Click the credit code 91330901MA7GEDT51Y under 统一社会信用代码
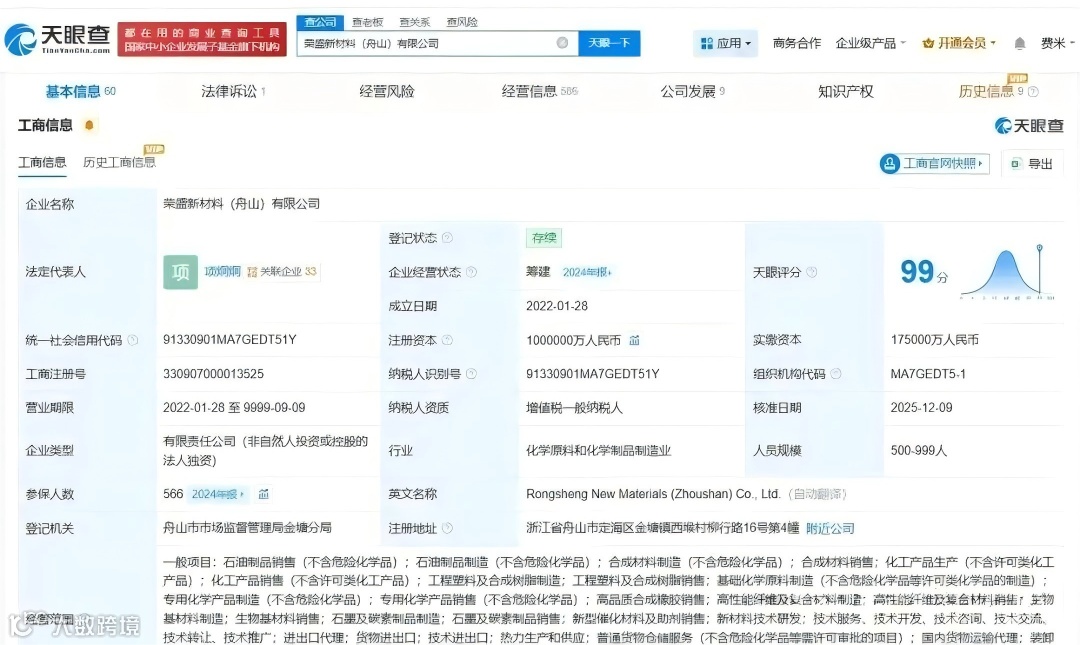The width and height of the screenshot is (1080, 645). click(229, 340)
